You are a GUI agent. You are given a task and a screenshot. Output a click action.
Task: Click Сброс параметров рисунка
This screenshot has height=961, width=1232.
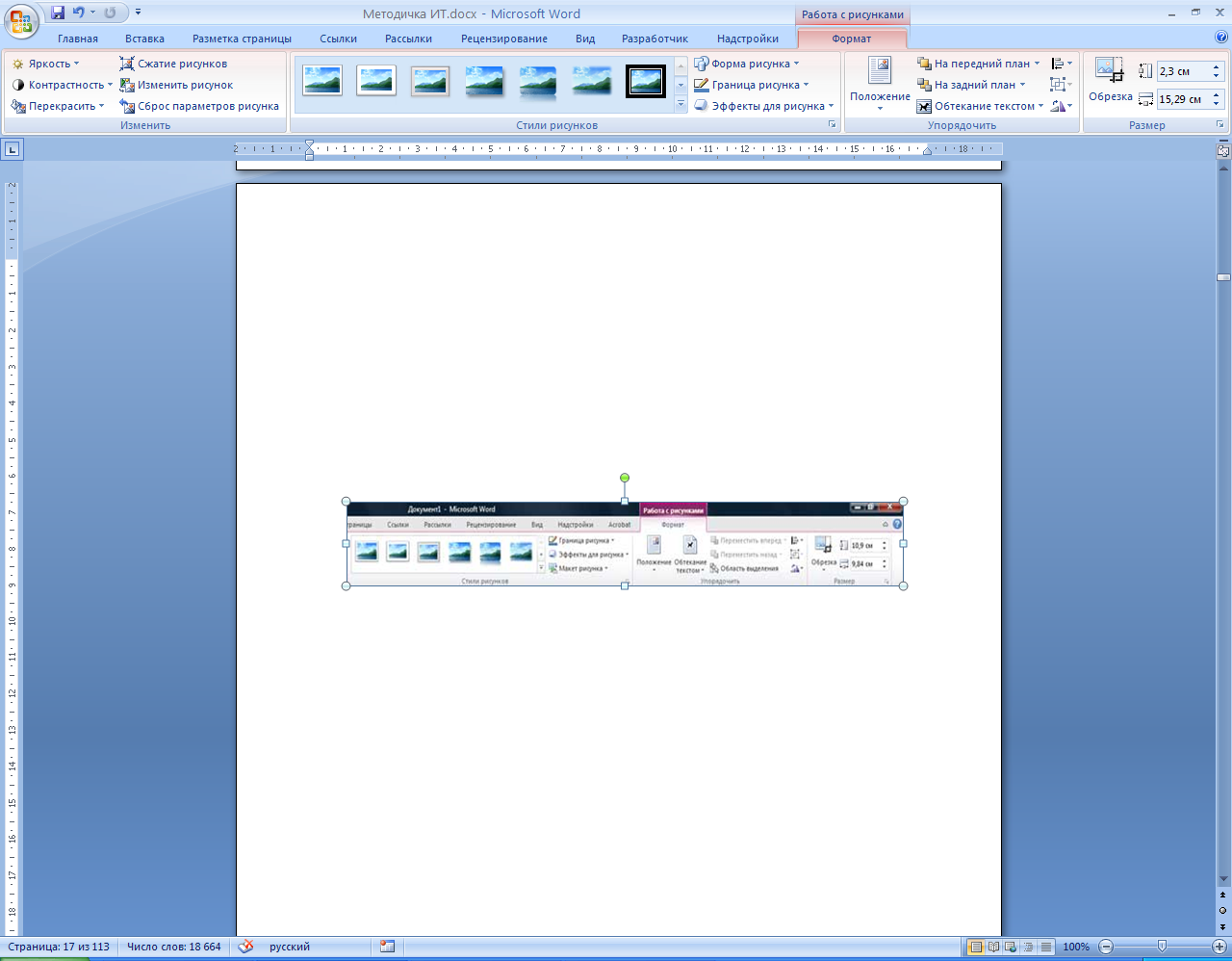click(200, 106)
